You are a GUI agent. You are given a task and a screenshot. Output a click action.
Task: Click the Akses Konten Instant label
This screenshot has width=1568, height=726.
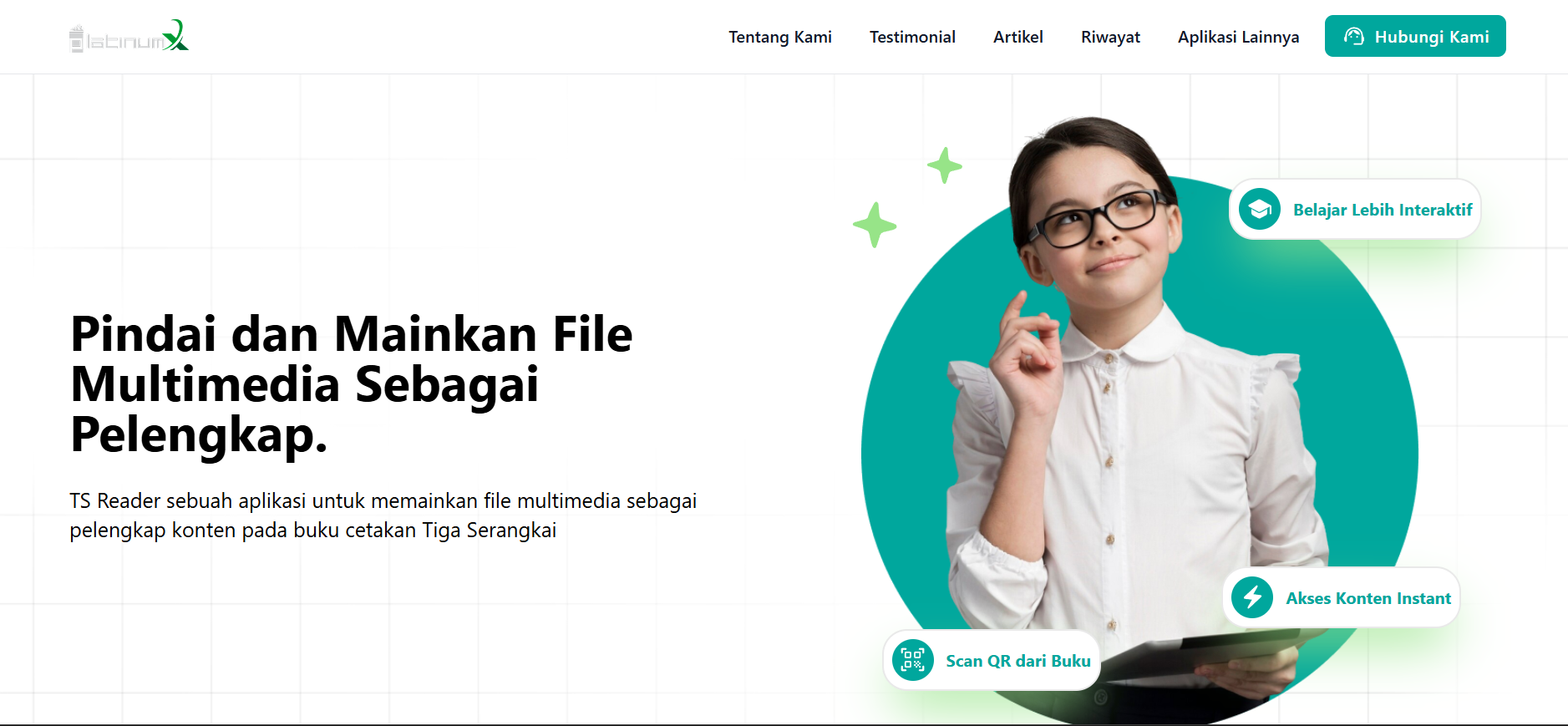(1368, 598)
